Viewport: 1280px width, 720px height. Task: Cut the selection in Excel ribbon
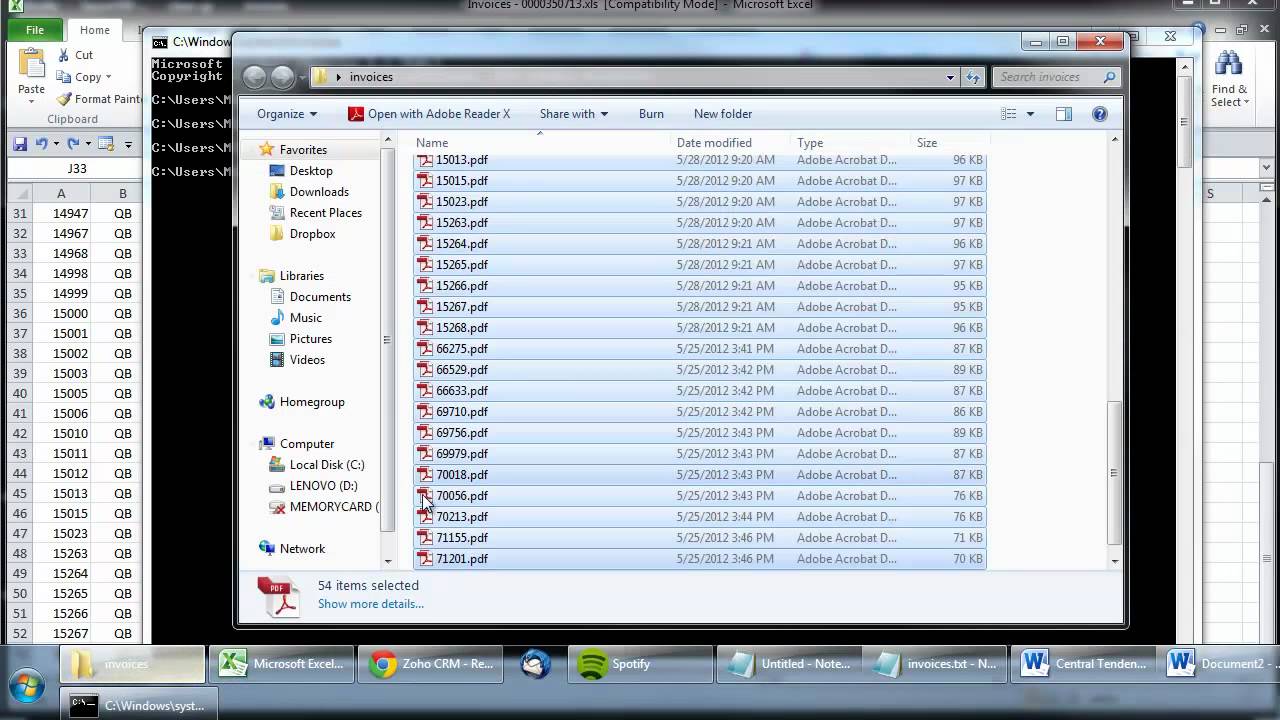pos(75,55)
